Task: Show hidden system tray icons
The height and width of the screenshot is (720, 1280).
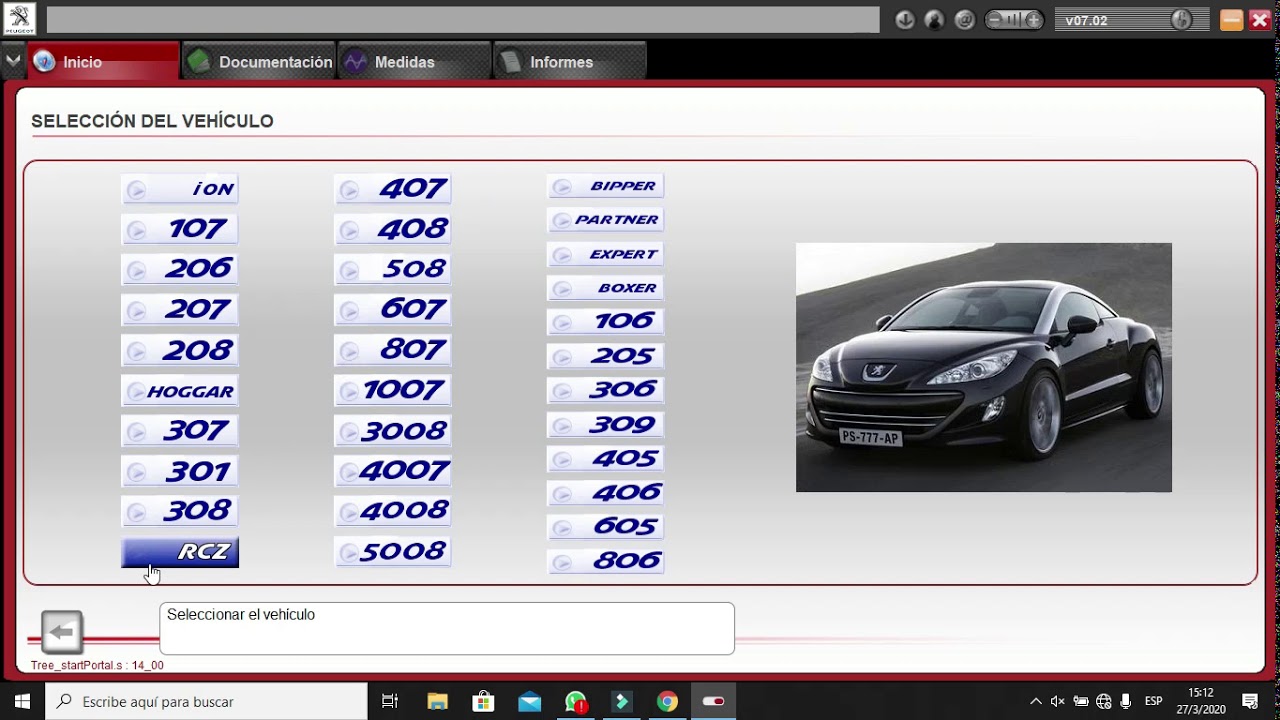Action: [1036, 701]
